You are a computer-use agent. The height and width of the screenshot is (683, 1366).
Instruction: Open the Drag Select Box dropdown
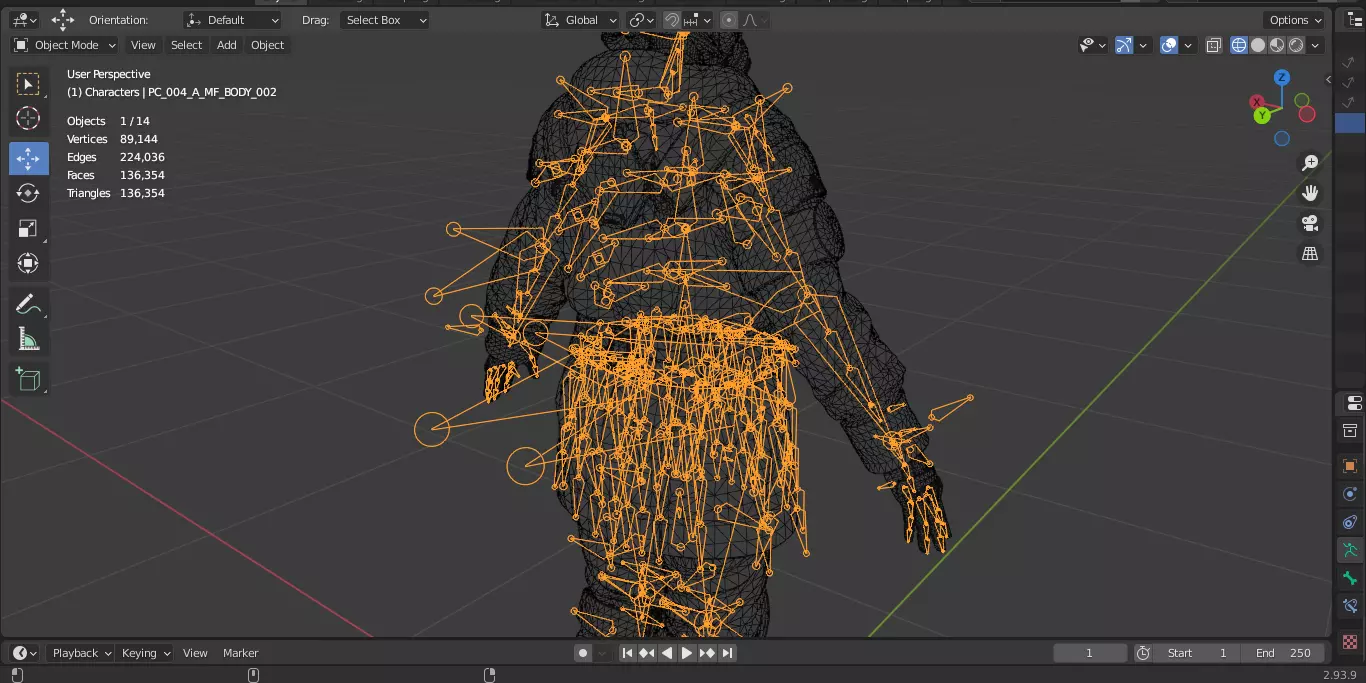384,20
